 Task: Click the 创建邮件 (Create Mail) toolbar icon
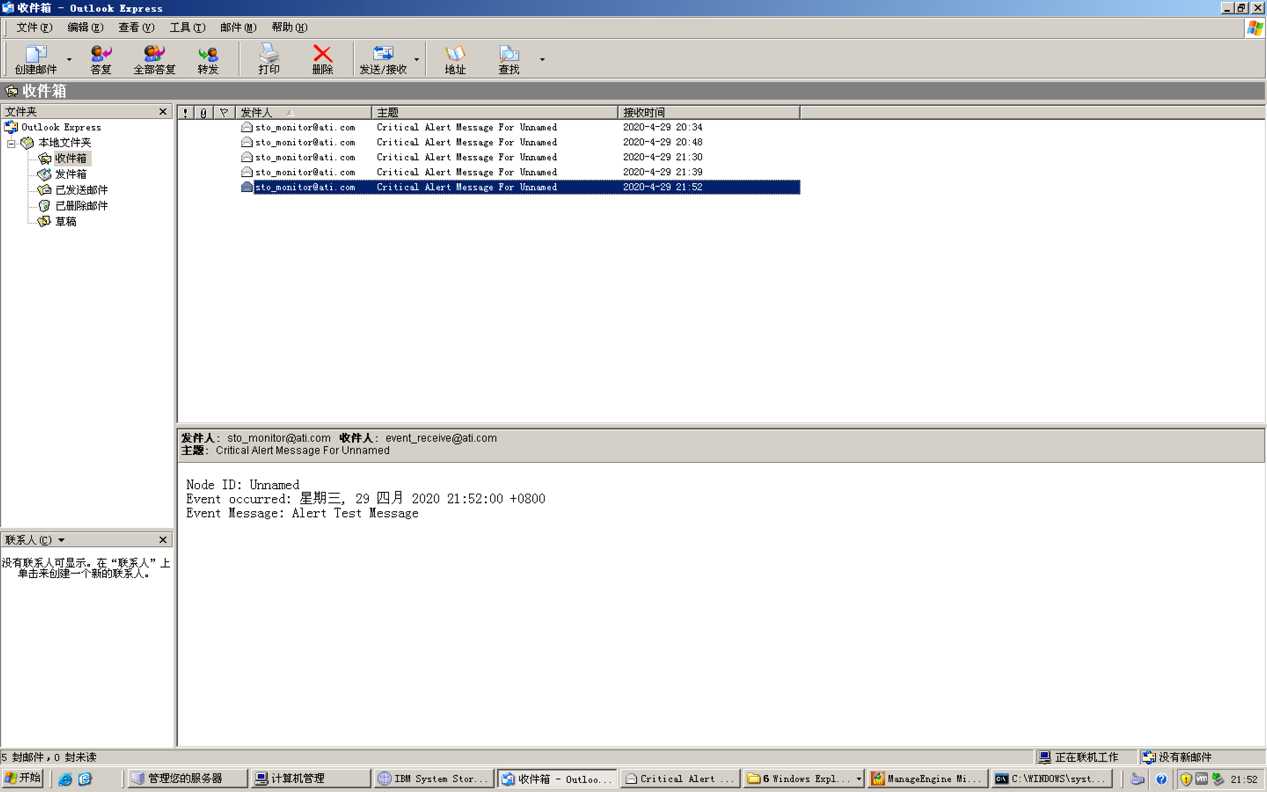tap(36, 59)
